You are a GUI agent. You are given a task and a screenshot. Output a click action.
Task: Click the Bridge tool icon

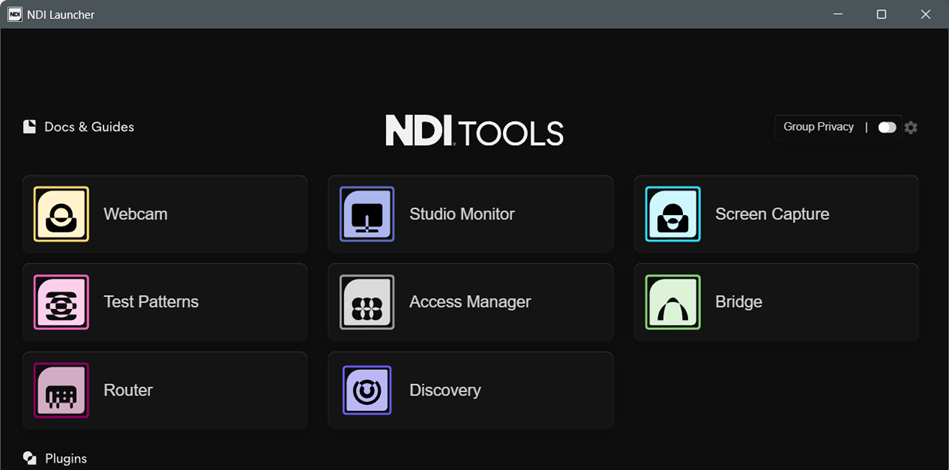673,302
